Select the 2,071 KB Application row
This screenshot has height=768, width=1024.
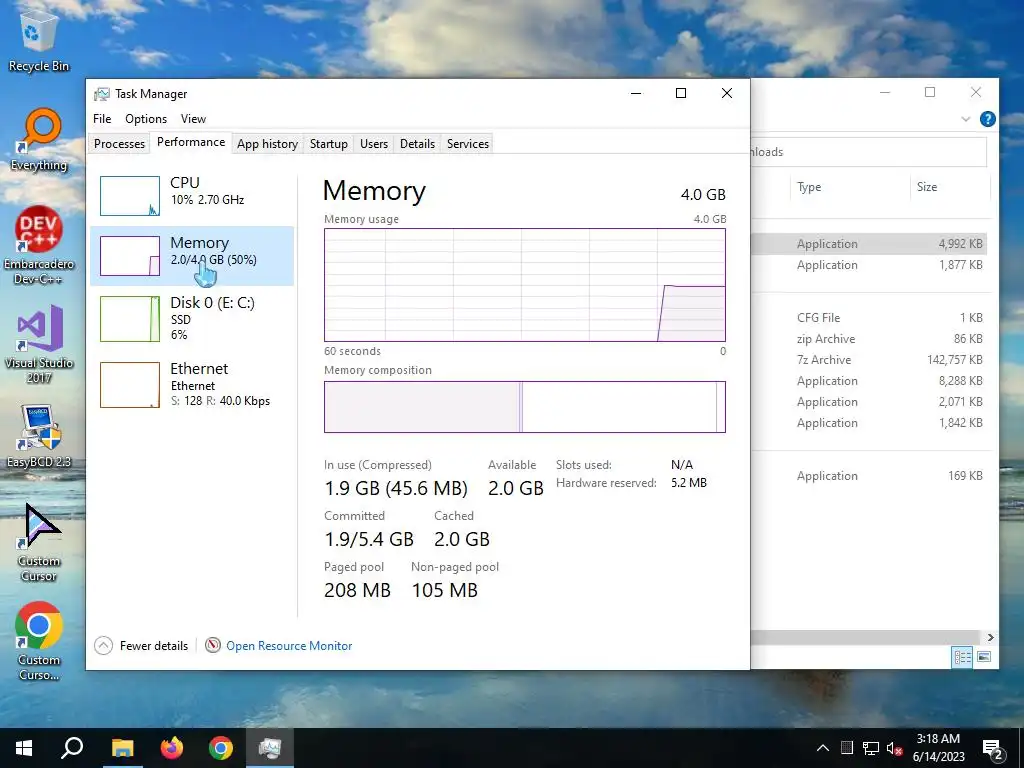[x=869, y=401]
